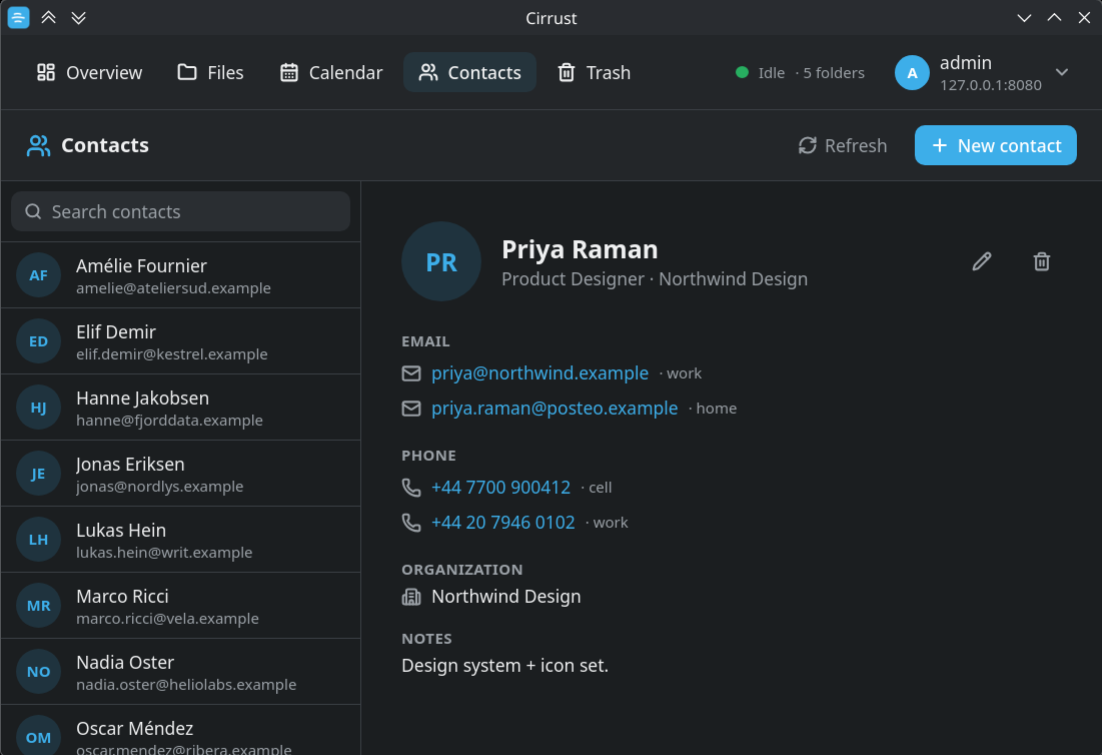Click the 'Product Designer · Northwind Design' subtitle
The width and height of the screenshot is (1102, 755).
pos(654,279)
